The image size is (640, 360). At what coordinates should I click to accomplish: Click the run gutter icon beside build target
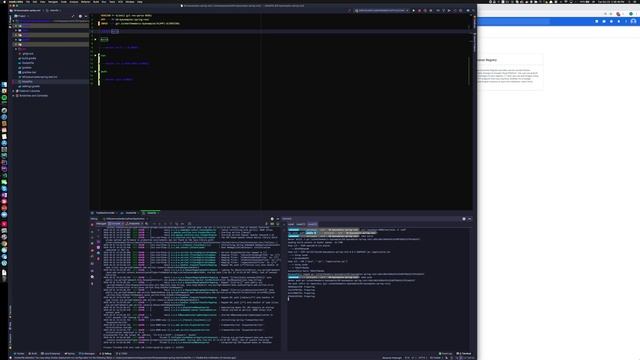(x=96, y=40)
